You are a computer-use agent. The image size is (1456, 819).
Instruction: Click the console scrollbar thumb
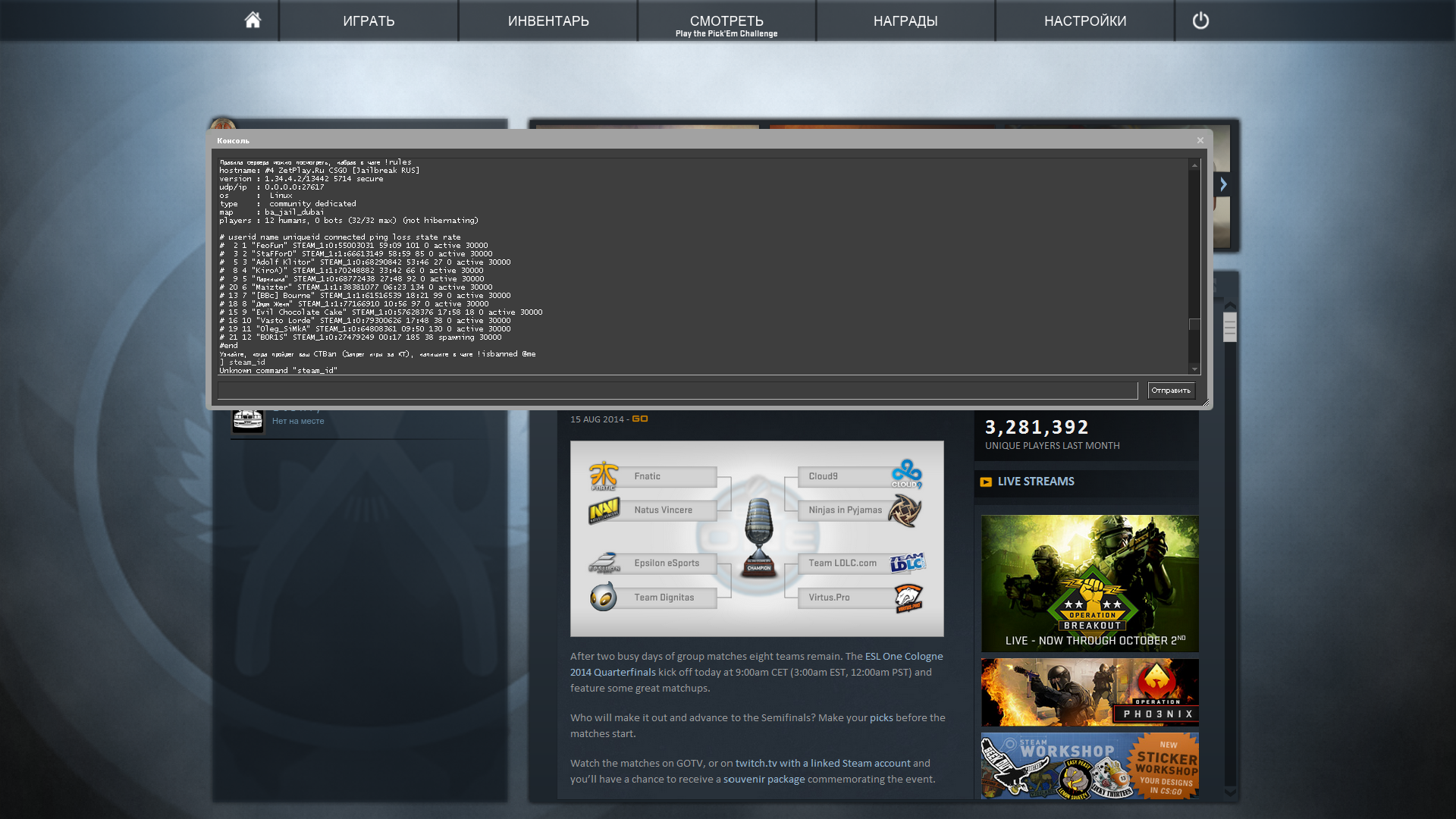(x=1194, y=325)
